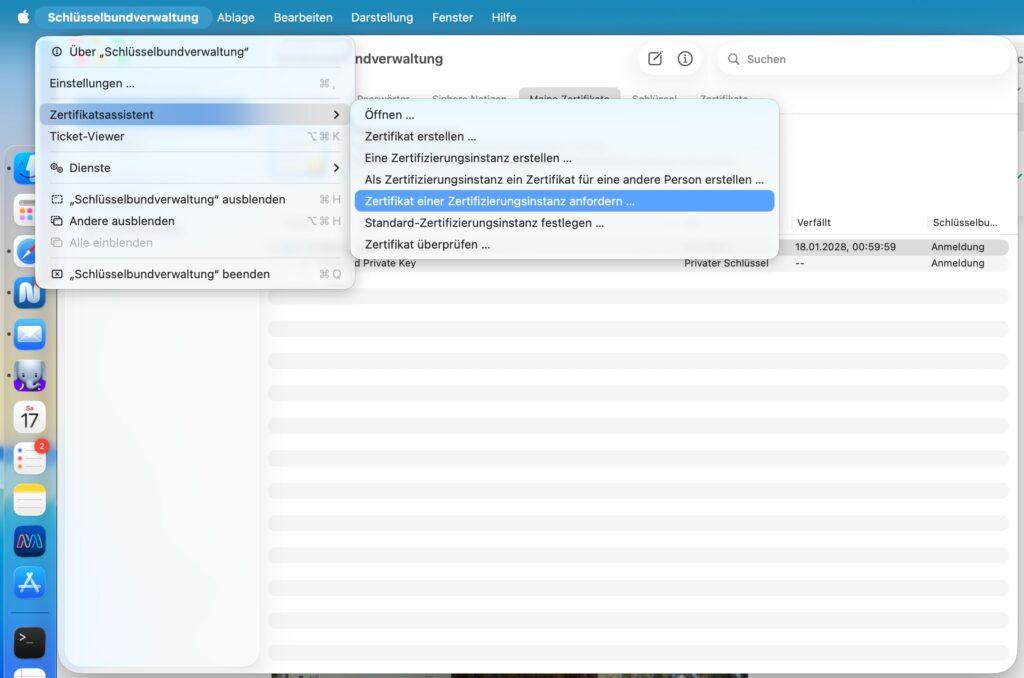Expand the Zertifikatsassistent submenu
The height and width of the screenshot is (678, 1024).
click(195, 115)
